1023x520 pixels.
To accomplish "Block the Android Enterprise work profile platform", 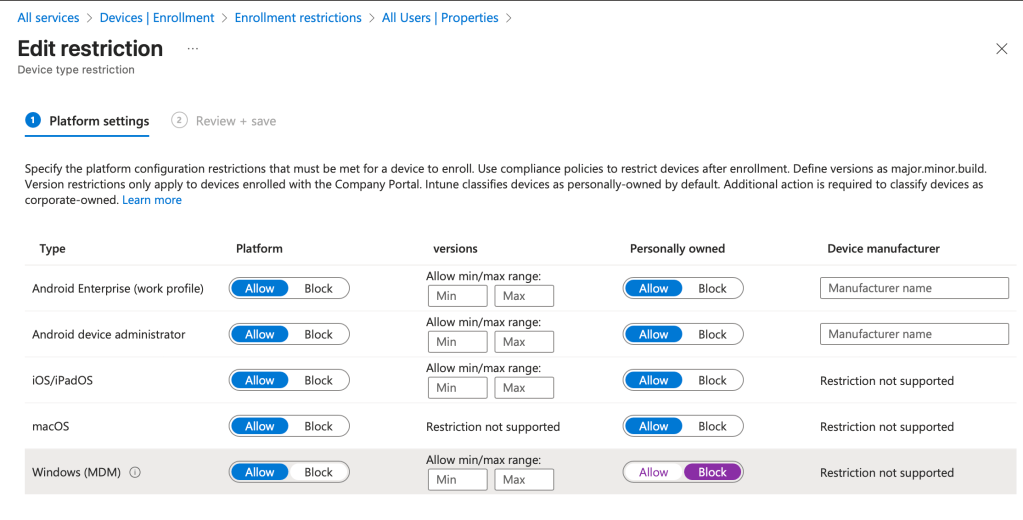I will coord(318,288).
